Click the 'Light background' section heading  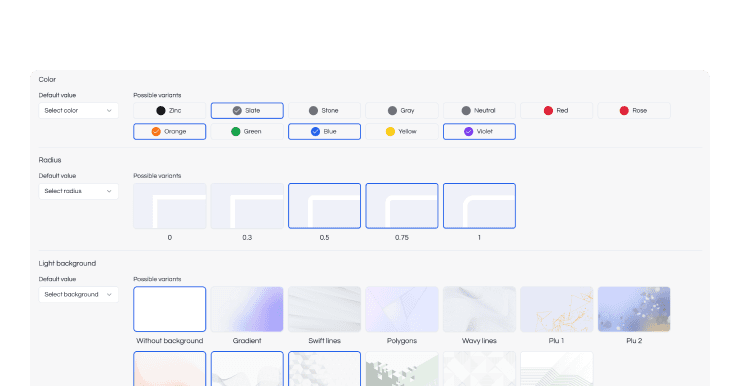point(67,263)
